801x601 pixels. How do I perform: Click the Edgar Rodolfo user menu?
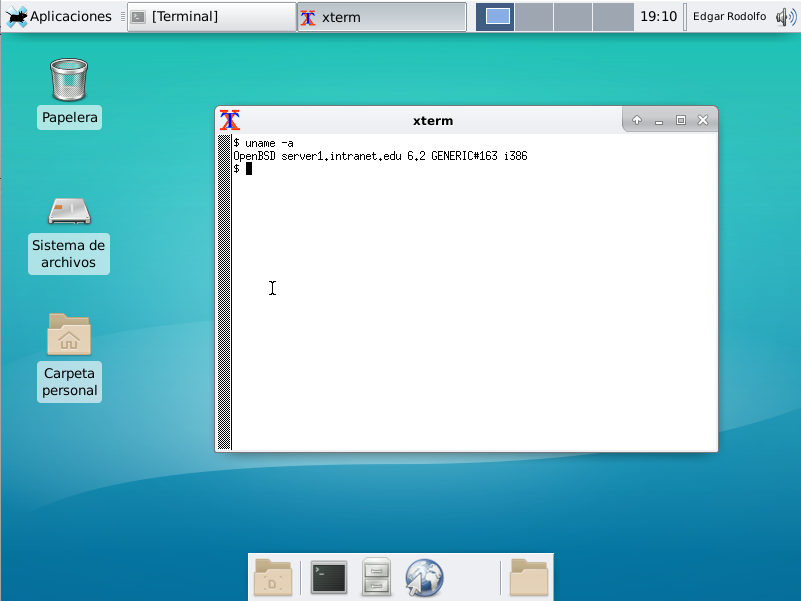click(x=729, y=16)
